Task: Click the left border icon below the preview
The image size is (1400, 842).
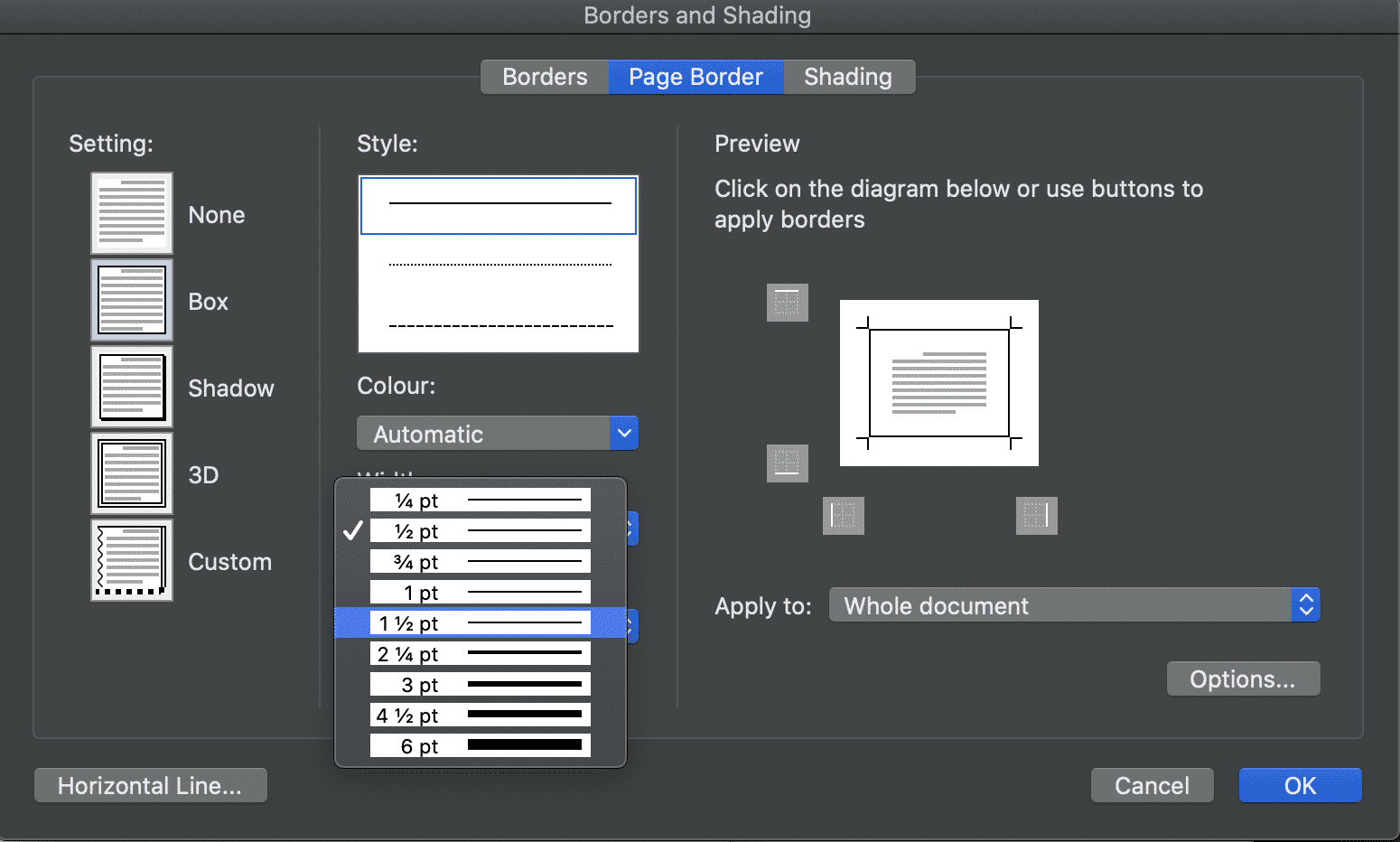Action: [842, 516]
